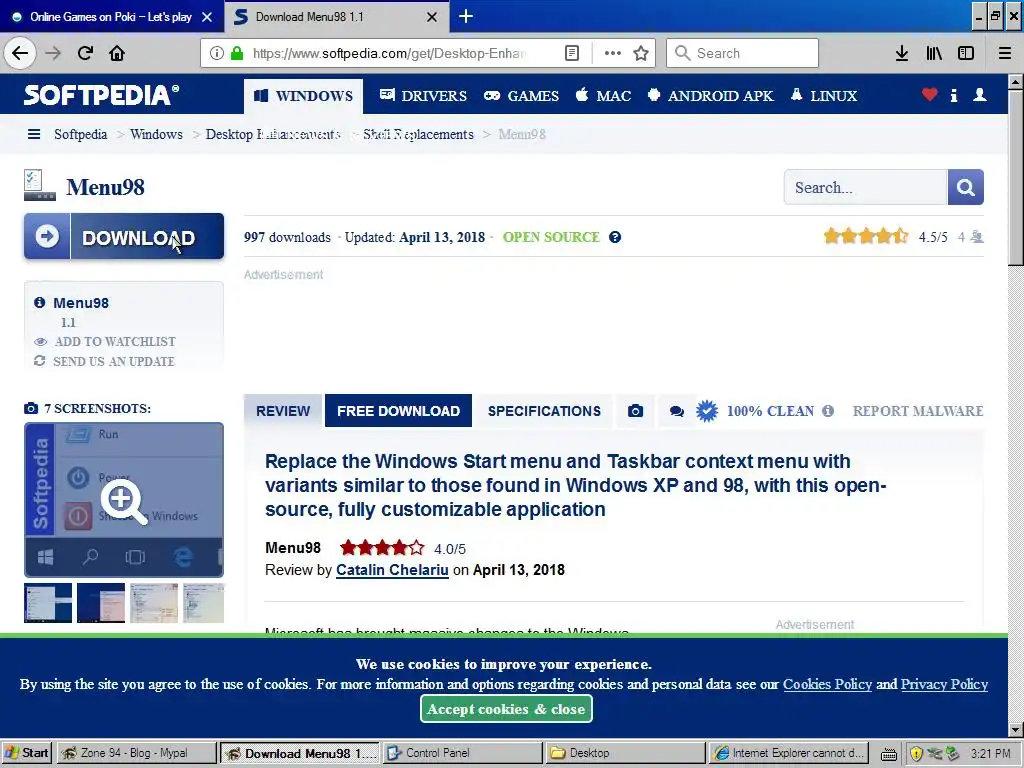Toggle the sidebar icon in browser toolbar
Viewport: 1024px width, 768px height.
coord(966,53)
